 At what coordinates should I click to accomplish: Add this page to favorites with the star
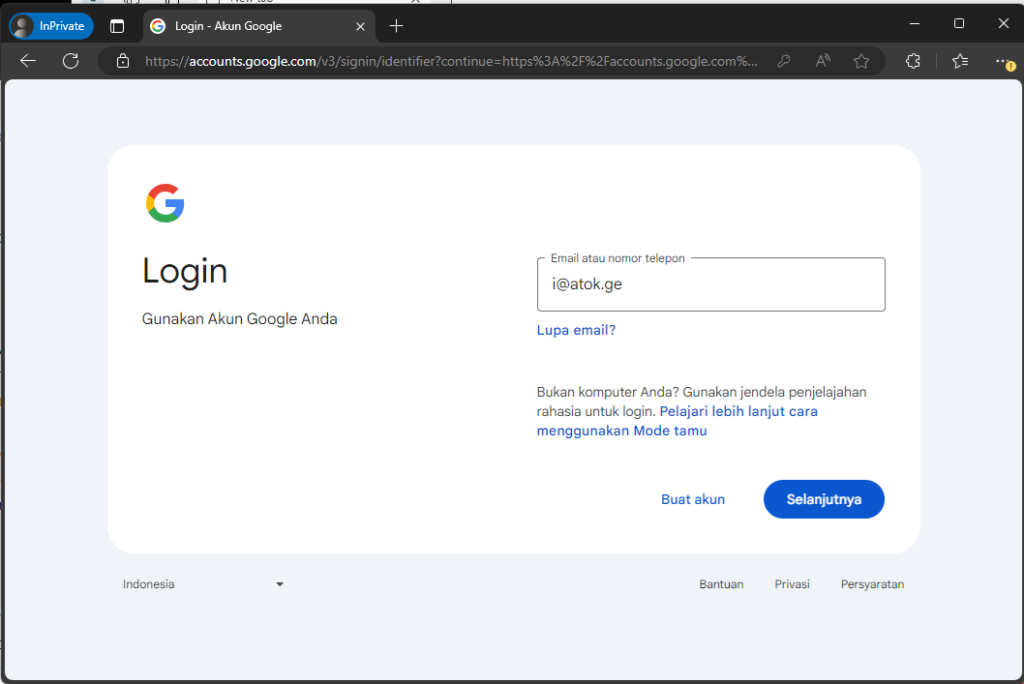[x=861, y=61]
